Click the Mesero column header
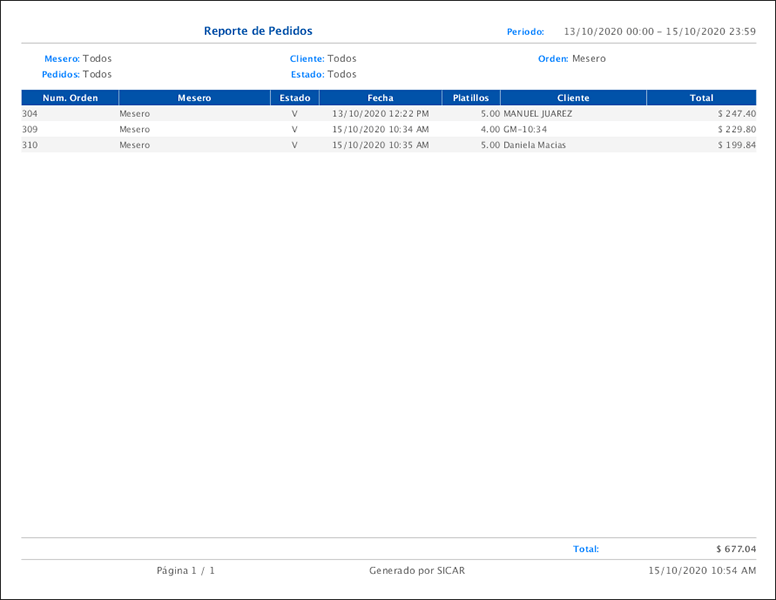The image size is (776, 600). (194, 98)
